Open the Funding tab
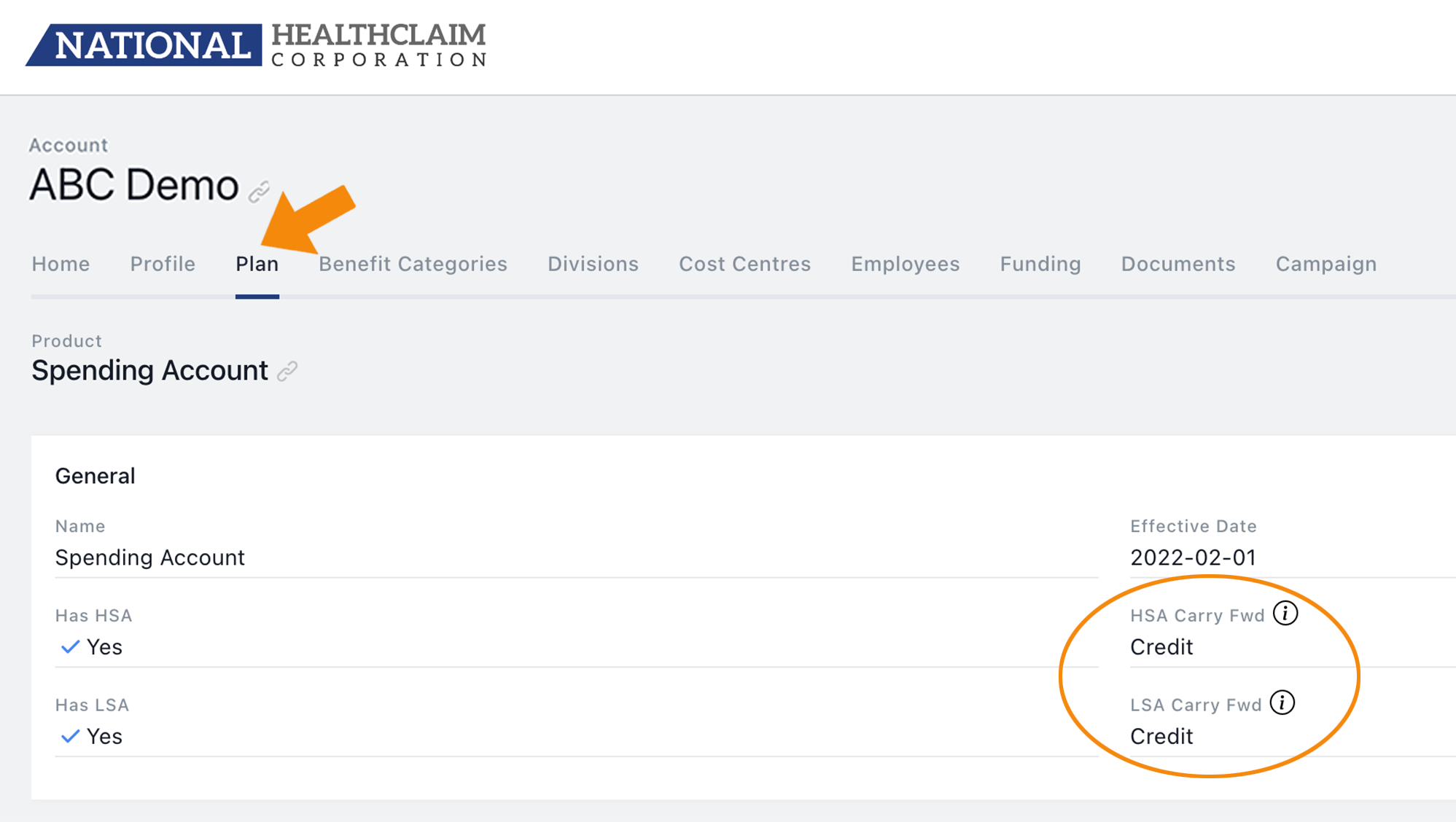This screenshot has height=822, width=1456. tap(1040, 264)
